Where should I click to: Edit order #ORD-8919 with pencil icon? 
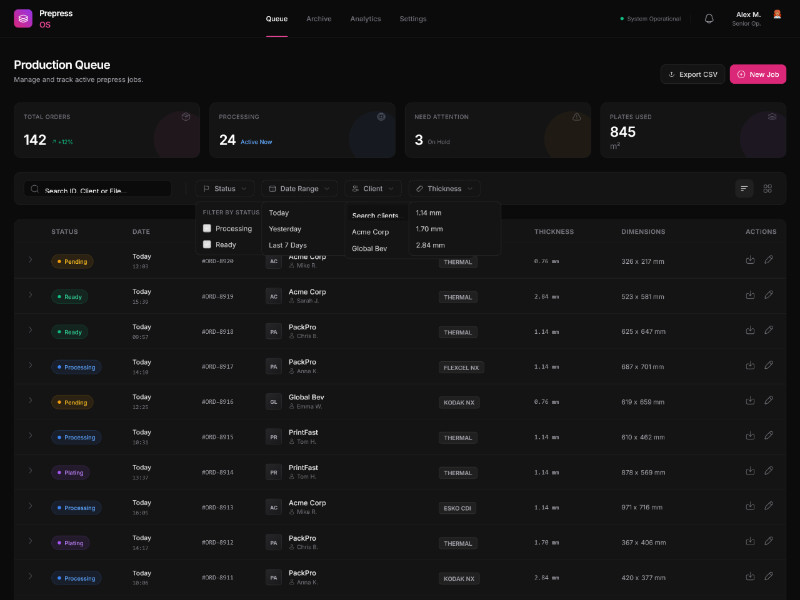point(769,296)
